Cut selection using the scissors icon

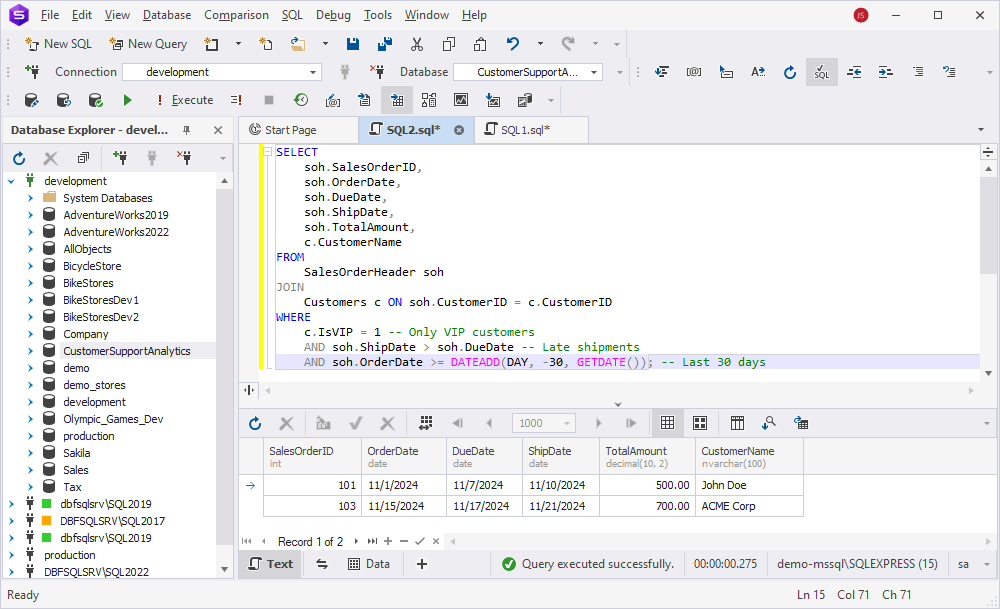pos(417,44)
